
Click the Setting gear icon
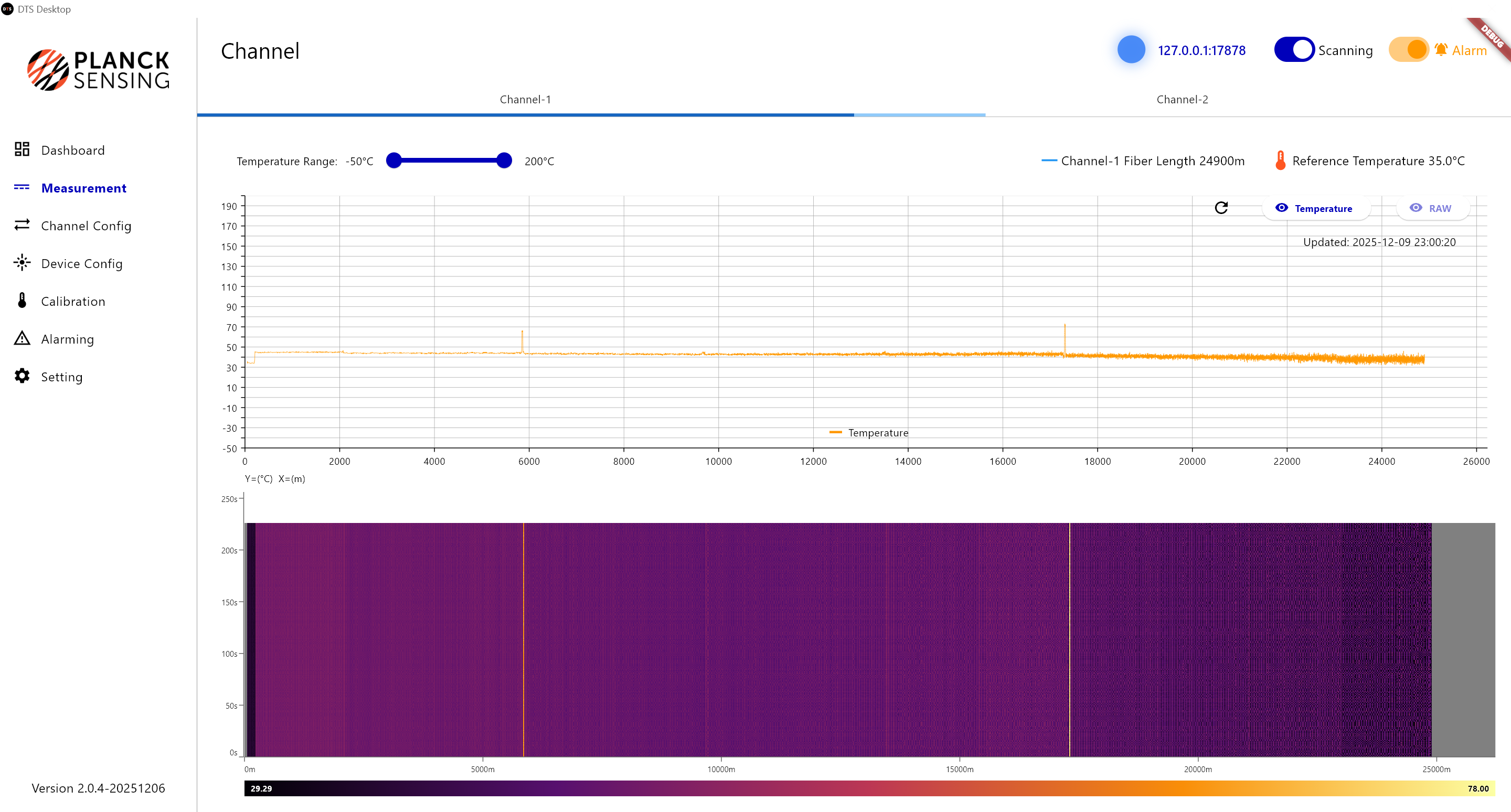click(22, 377)
